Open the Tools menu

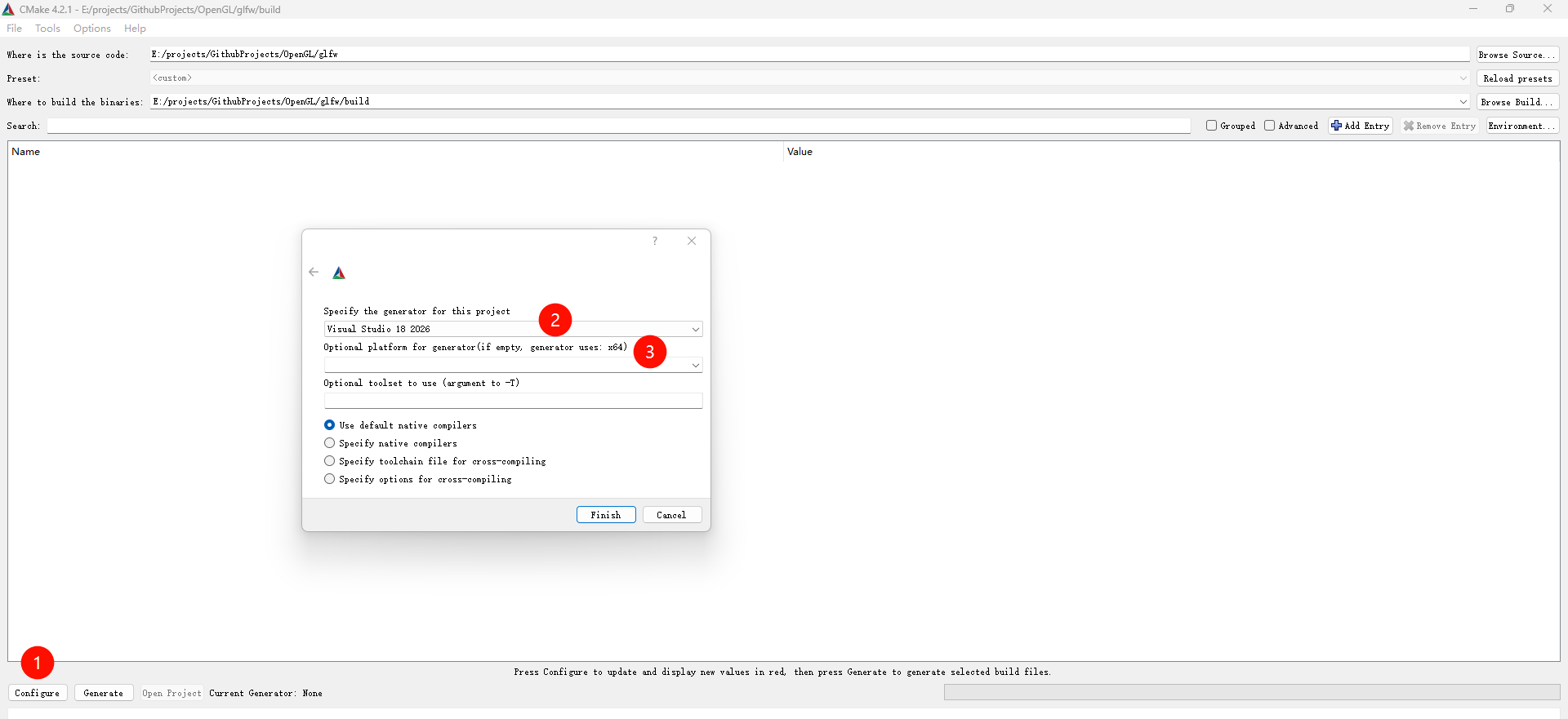coord(47,29)
